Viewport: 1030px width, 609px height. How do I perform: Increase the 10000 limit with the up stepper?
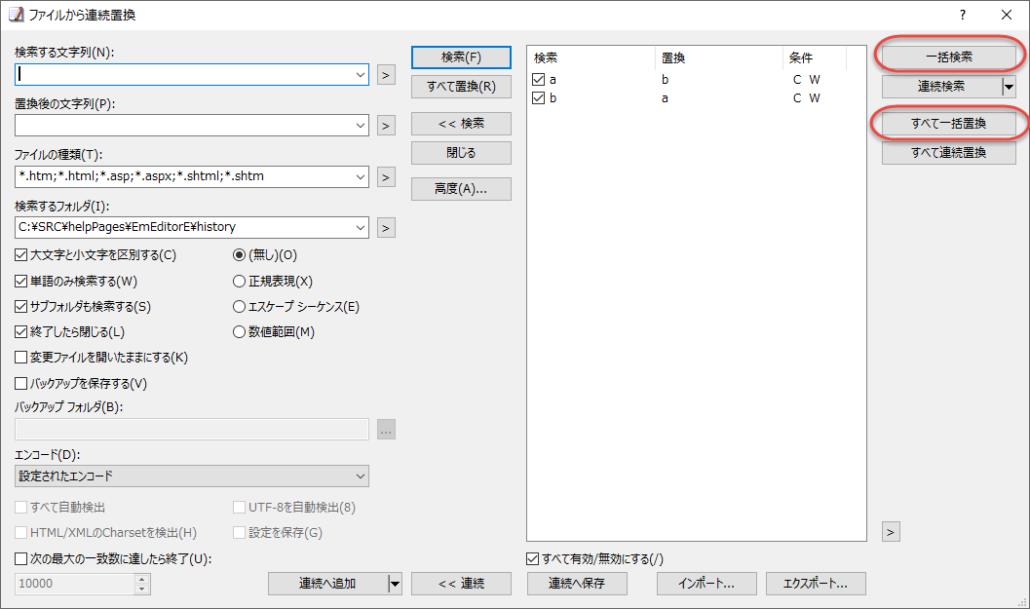[141, 580]
